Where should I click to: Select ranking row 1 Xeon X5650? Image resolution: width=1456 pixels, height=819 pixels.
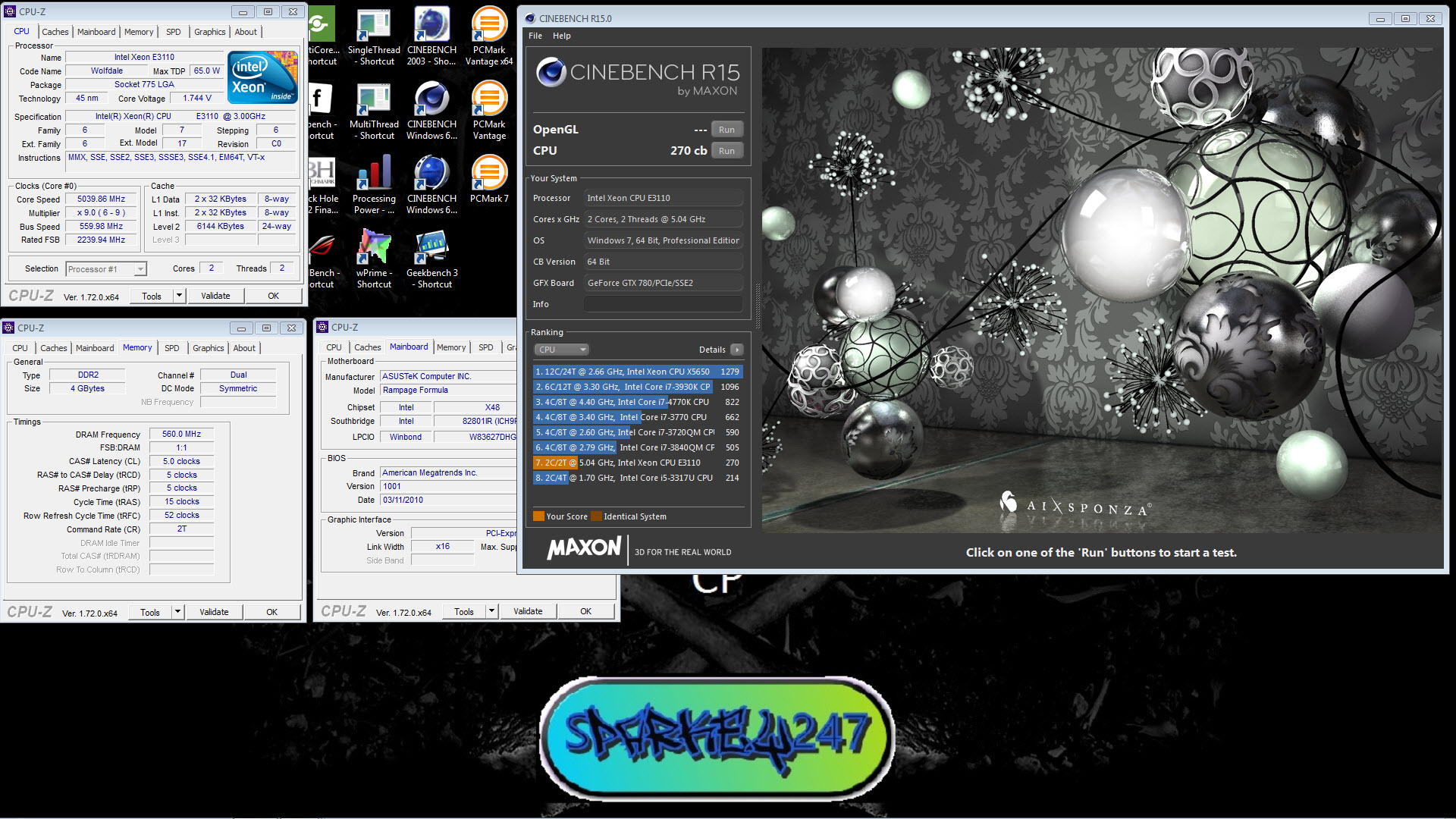637,372
